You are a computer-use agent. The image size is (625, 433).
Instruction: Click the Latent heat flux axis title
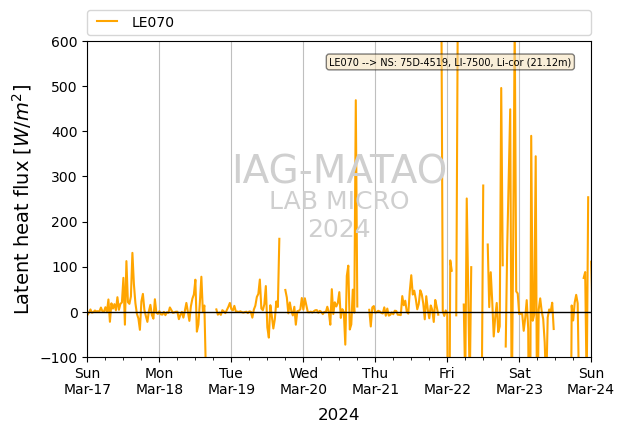point(22,199)
